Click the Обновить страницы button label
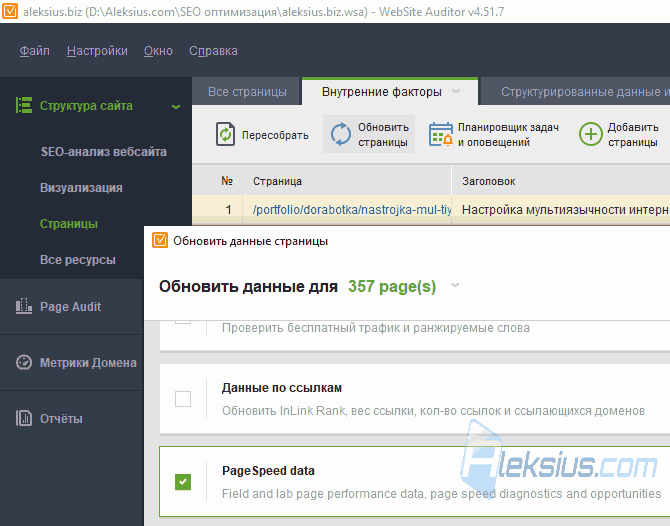The height and width of the screenshot is (526, 670). (383, 135)
